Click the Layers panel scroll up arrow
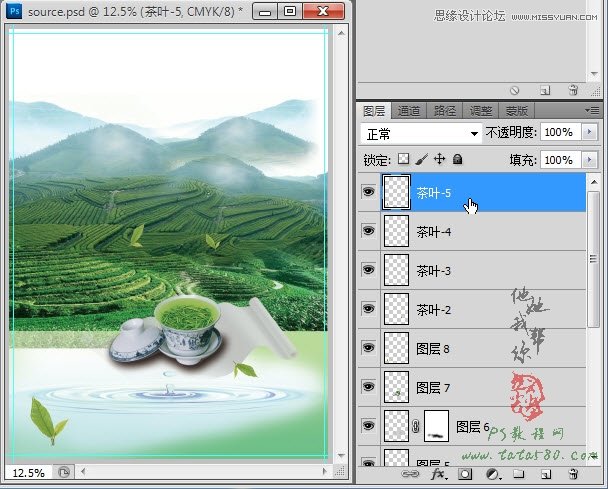 click(594, 181)
